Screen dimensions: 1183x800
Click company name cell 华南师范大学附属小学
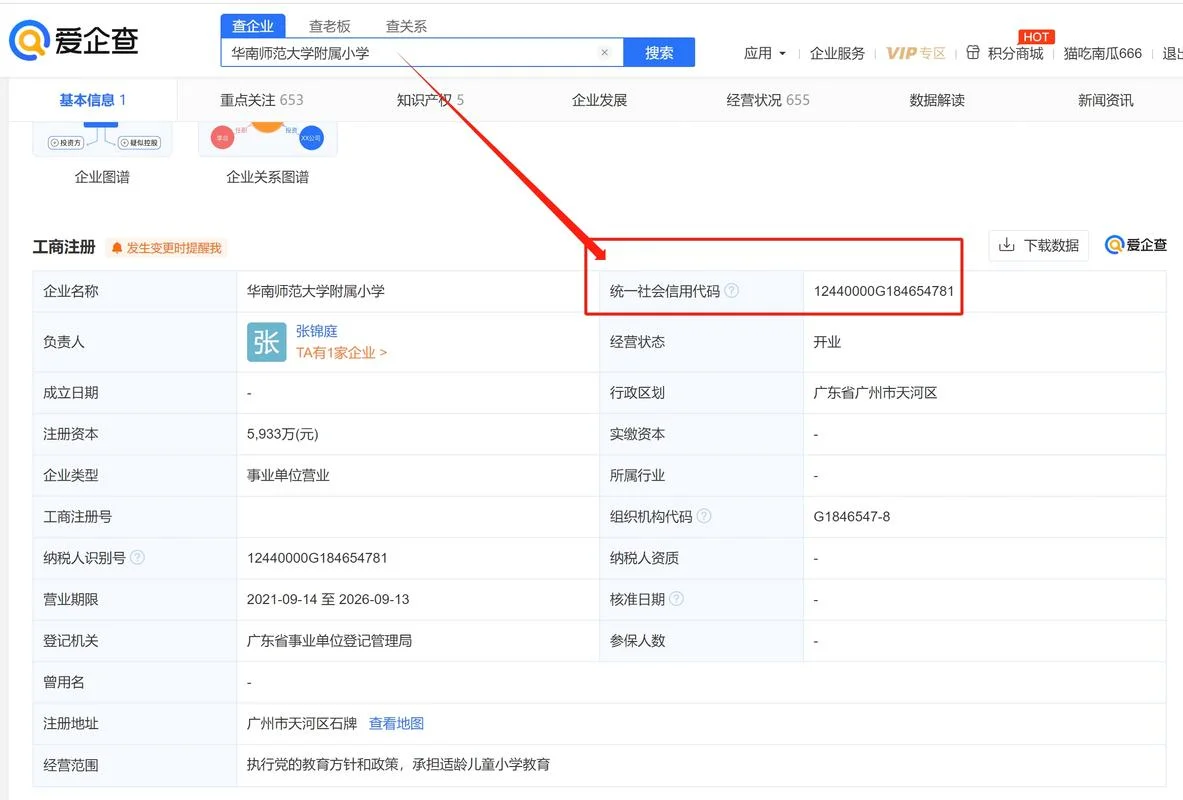pos(315,291)
